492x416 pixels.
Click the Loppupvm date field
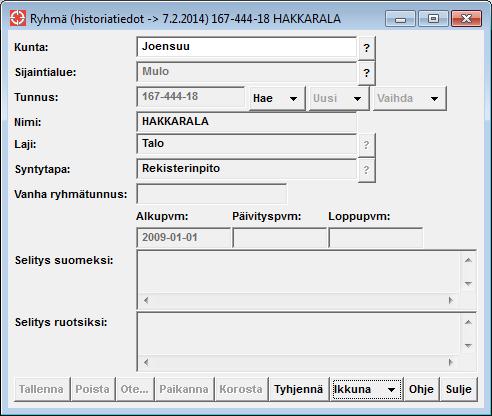(376, 237)
